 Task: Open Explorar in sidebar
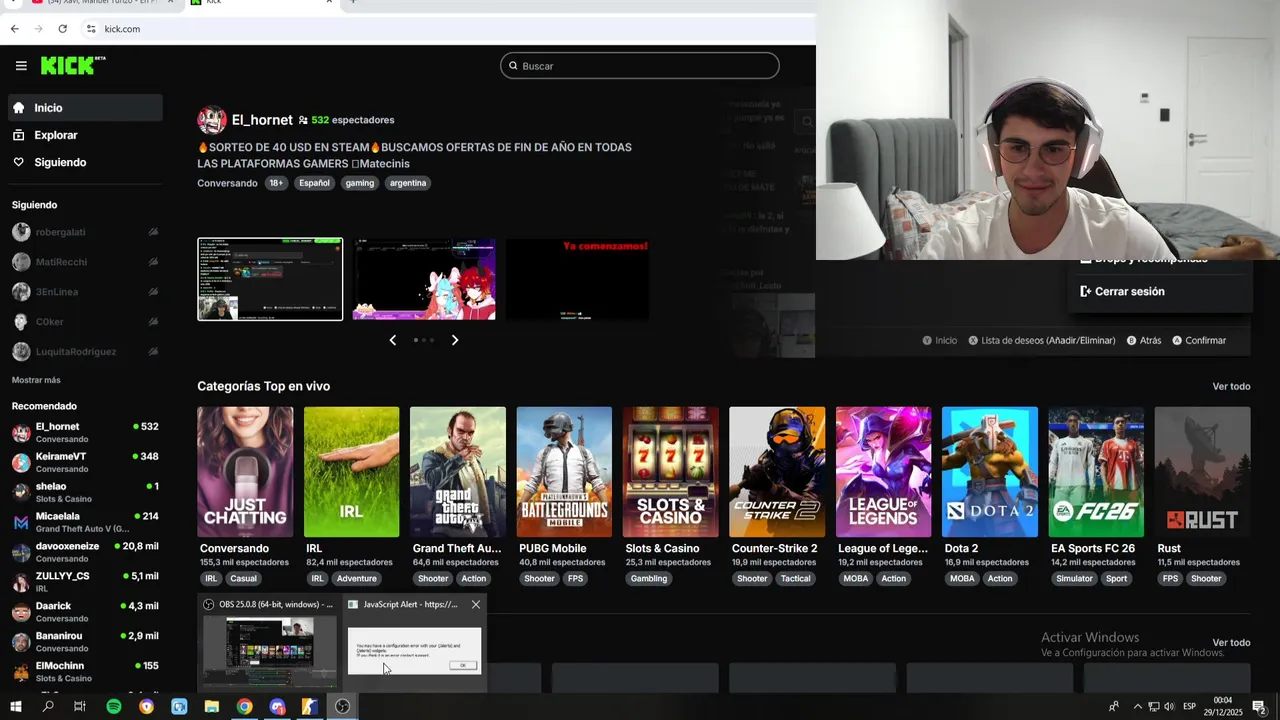(x=85, y=135)
